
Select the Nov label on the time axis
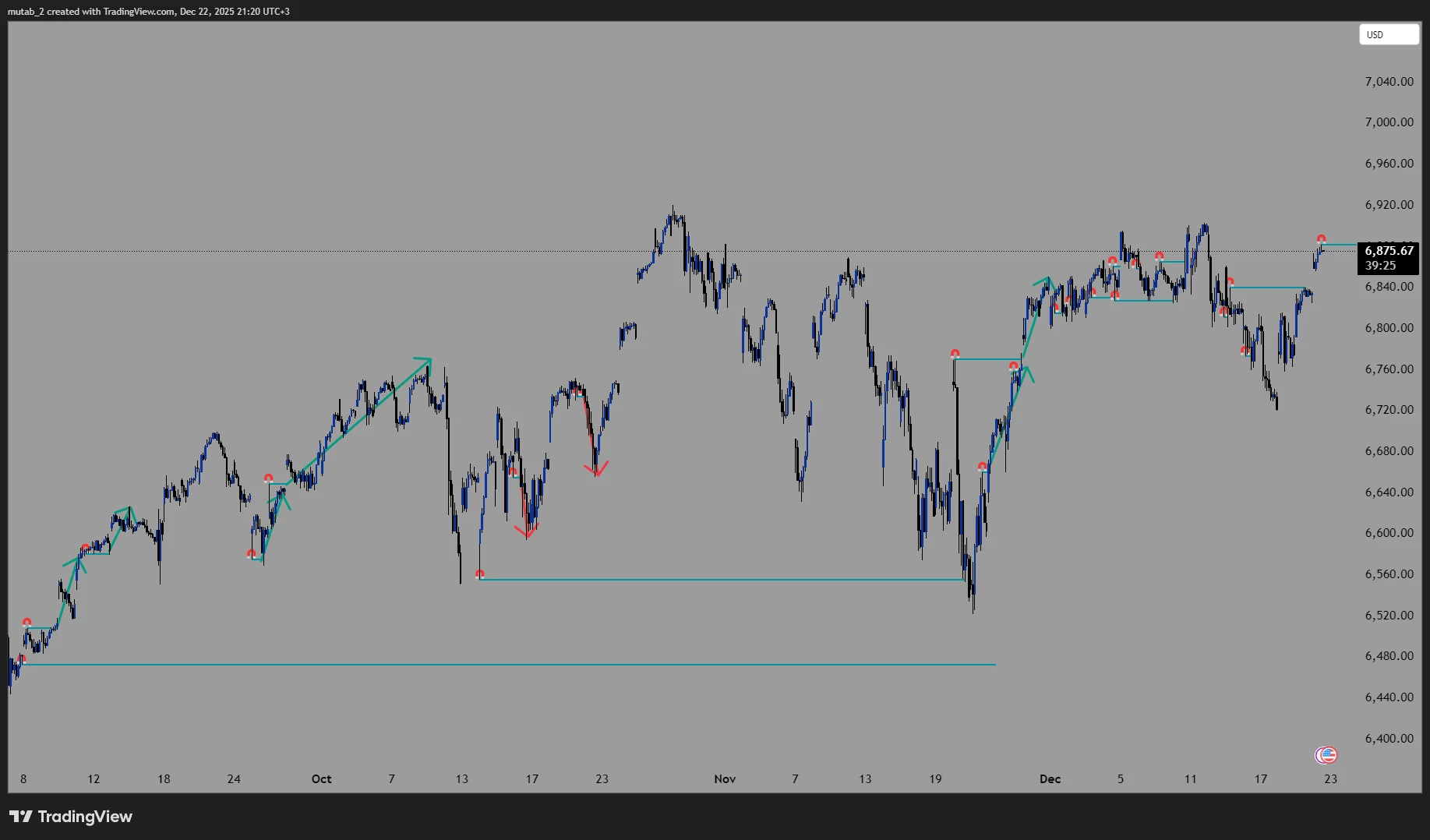pyautogui.click(x=725, y=778)
